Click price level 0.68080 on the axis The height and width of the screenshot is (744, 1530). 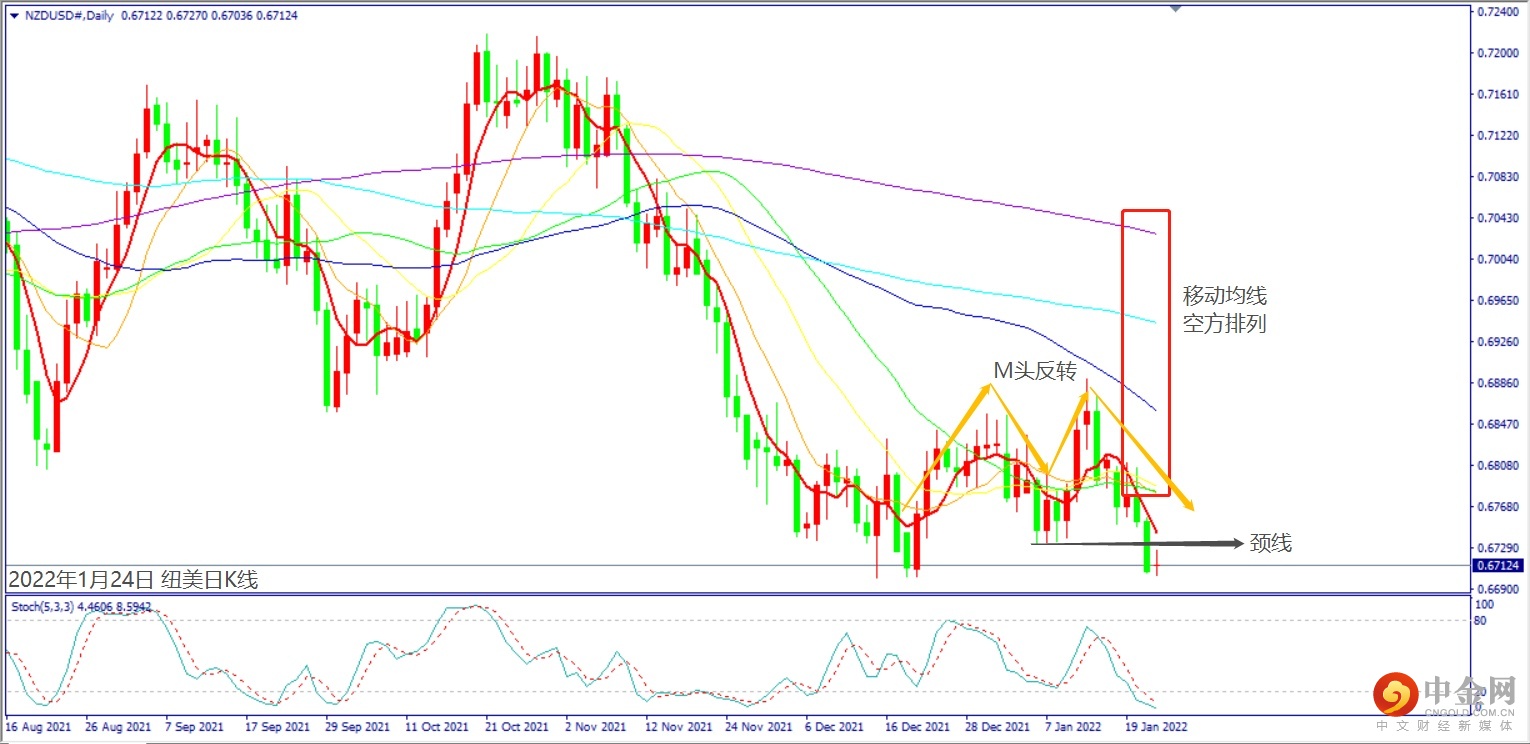[1497, 466]
